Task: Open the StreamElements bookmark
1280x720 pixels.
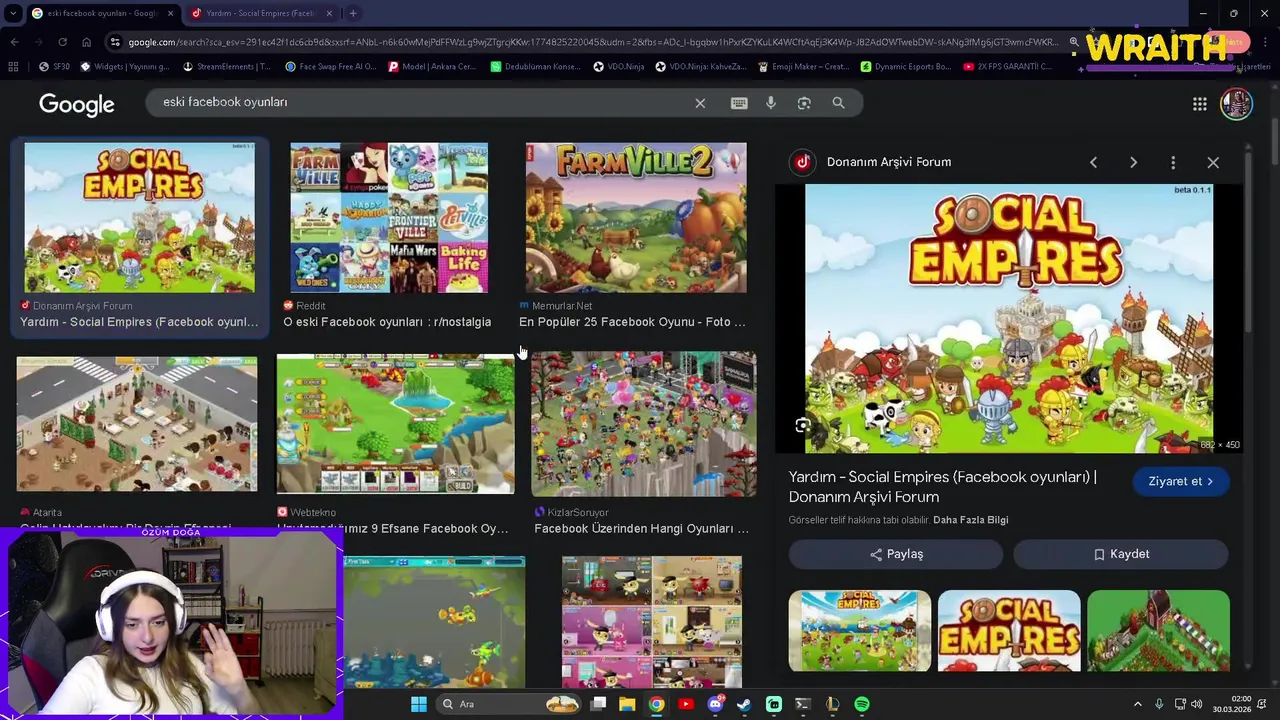Action: [x=226, y=67]
